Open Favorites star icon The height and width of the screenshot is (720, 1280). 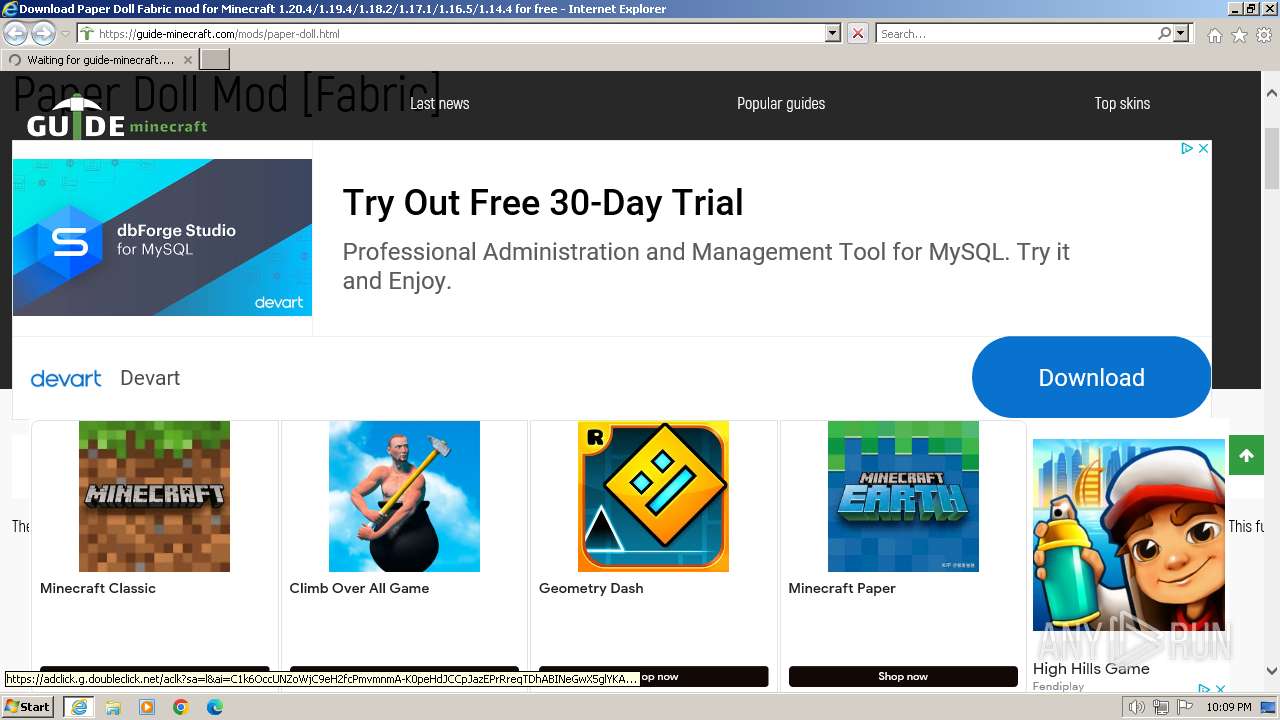(1239, 35)
